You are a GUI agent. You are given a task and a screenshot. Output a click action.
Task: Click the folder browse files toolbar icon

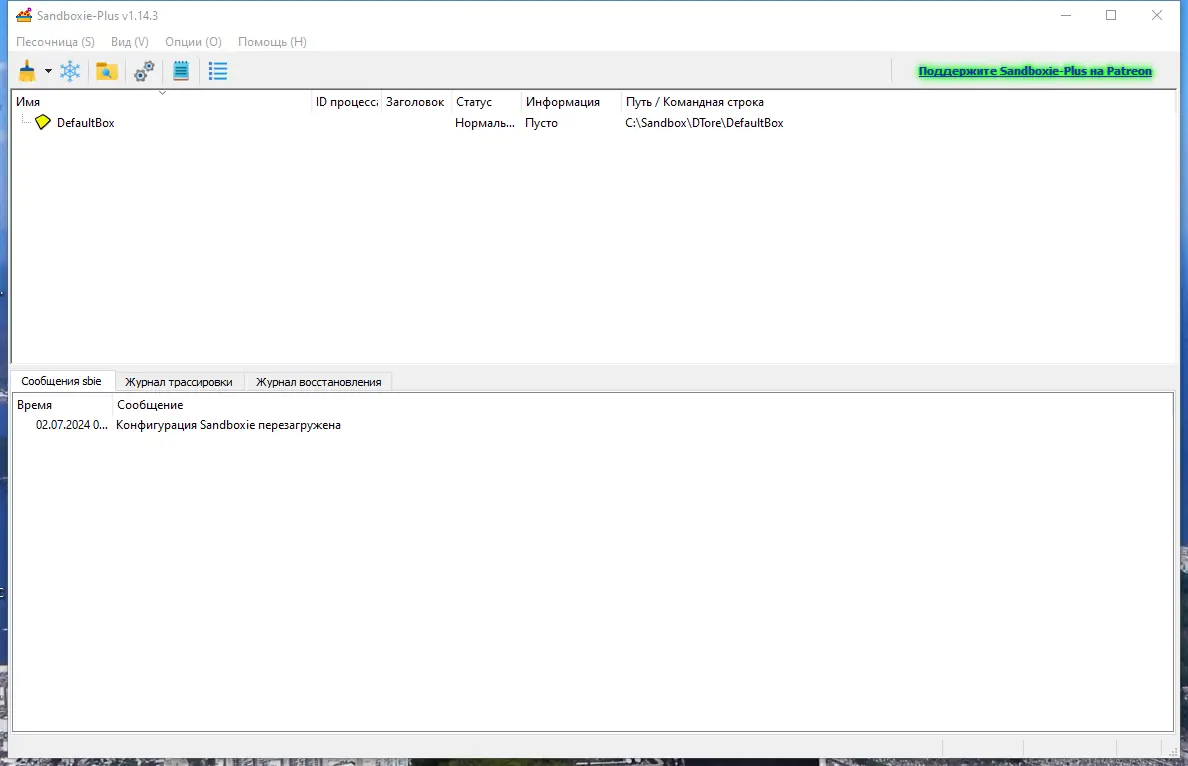(x=107, y=71)
